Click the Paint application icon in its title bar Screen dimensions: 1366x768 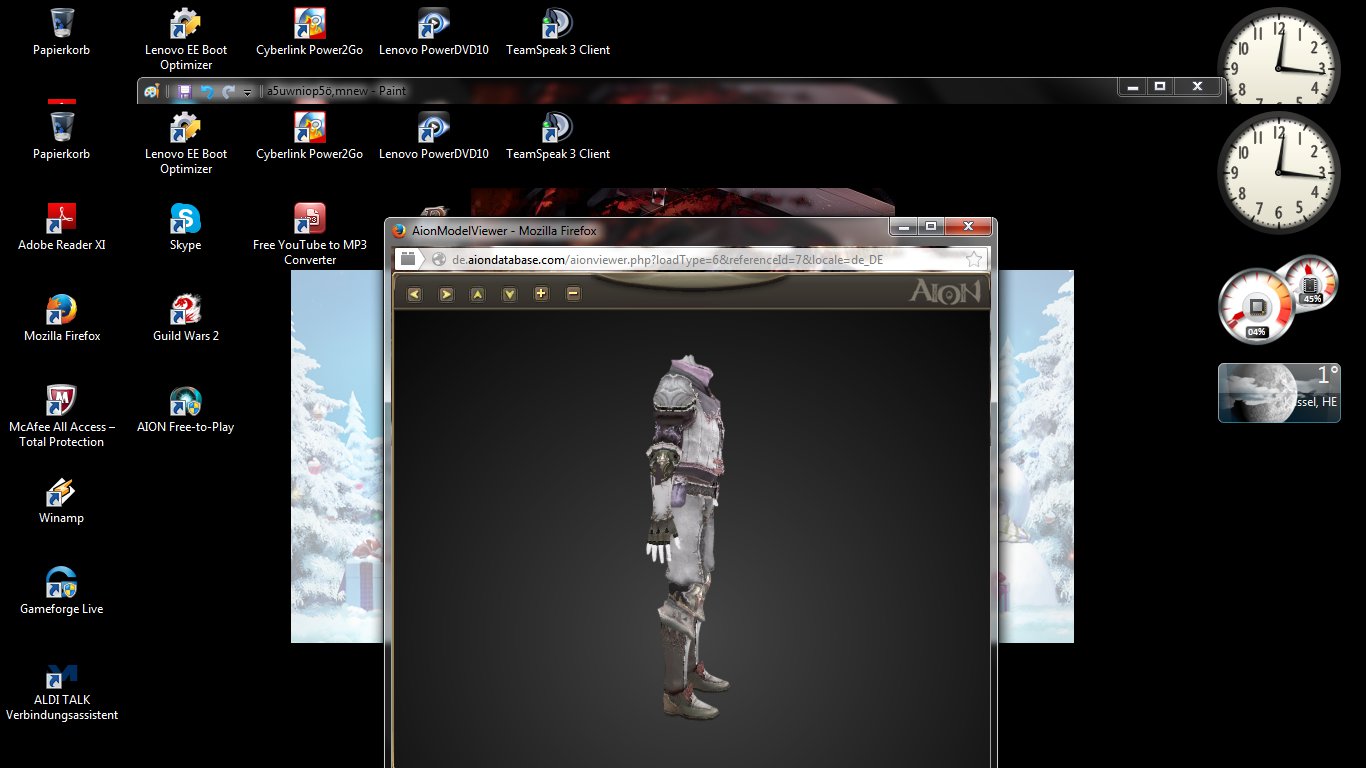pyautogui.click(x=152, y=91)
